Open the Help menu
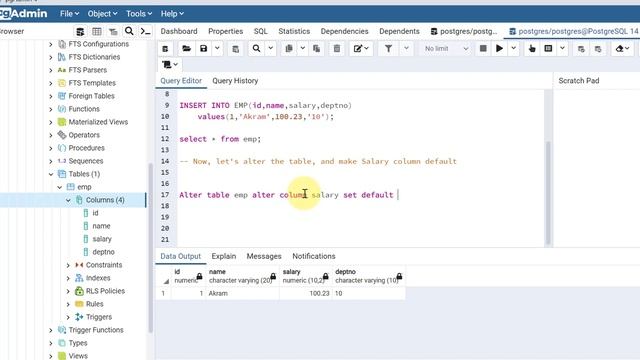Screen dimensions: 640x360 click(x=172, y=14)
